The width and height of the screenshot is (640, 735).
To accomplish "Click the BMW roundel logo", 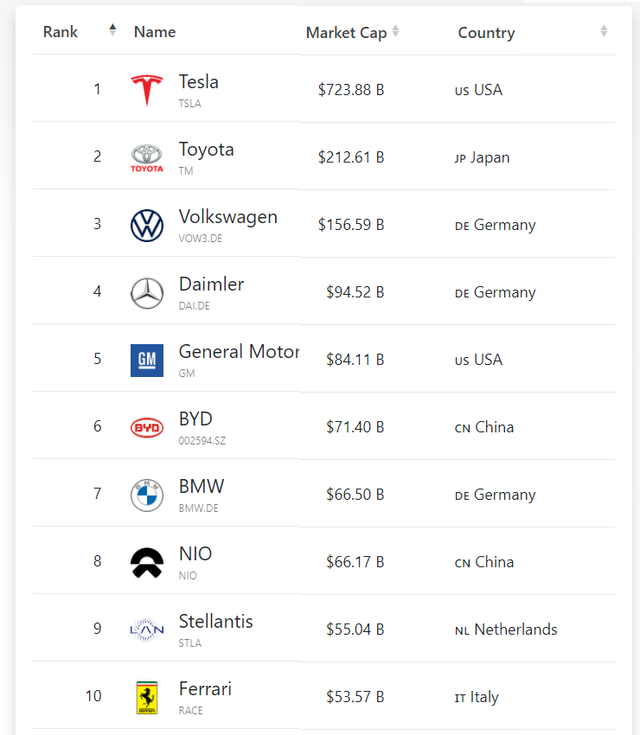I will point(147,495).
